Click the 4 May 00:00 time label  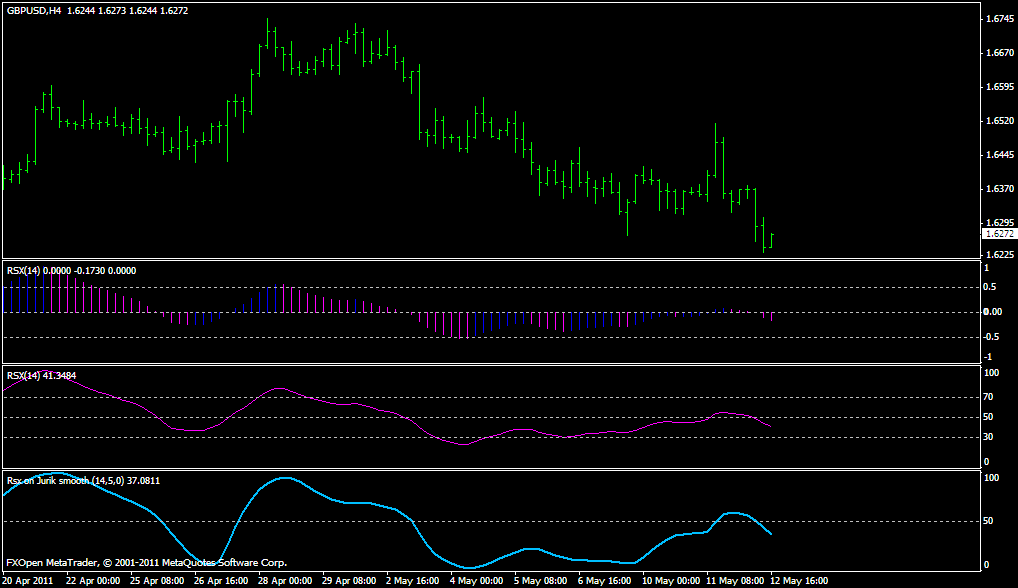point(477,580)
